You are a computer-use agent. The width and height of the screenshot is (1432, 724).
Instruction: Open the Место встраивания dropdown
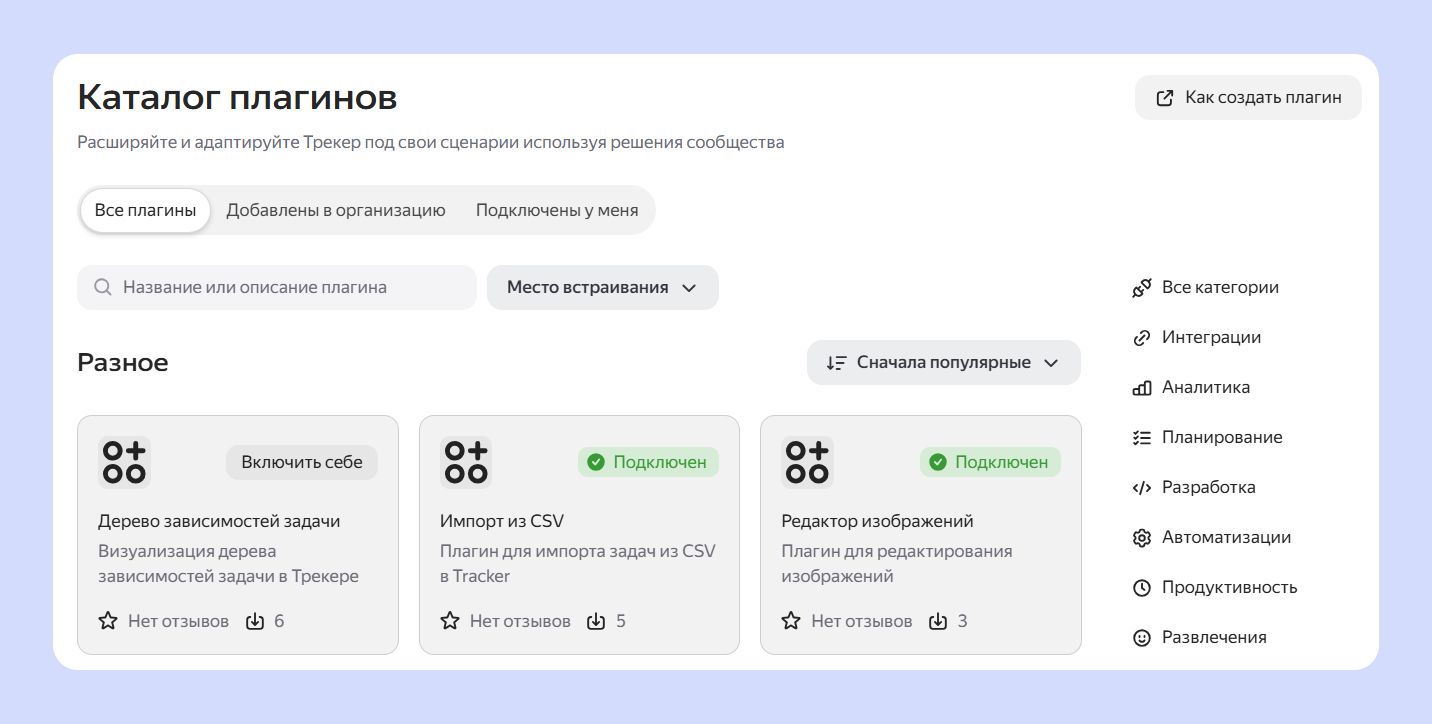[x=603, y=287]
